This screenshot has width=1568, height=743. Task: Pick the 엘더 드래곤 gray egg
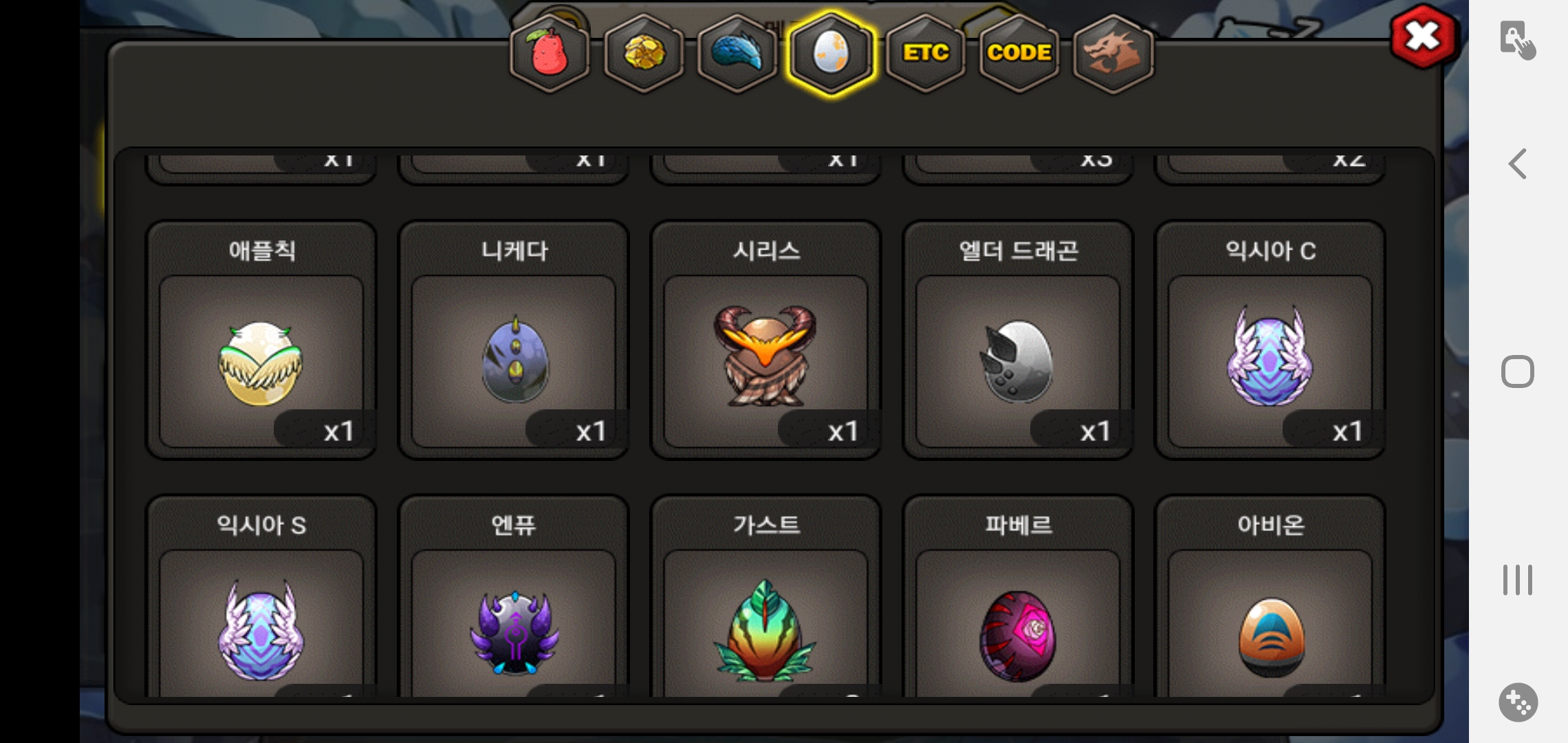point(1018,340)
